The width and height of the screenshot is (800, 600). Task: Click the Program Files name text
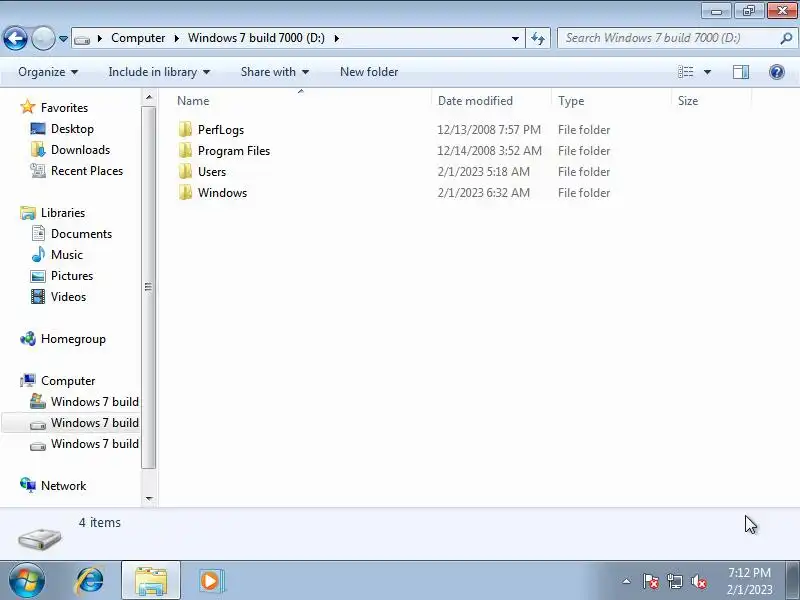pyautogui.click(x=234, y=151)
